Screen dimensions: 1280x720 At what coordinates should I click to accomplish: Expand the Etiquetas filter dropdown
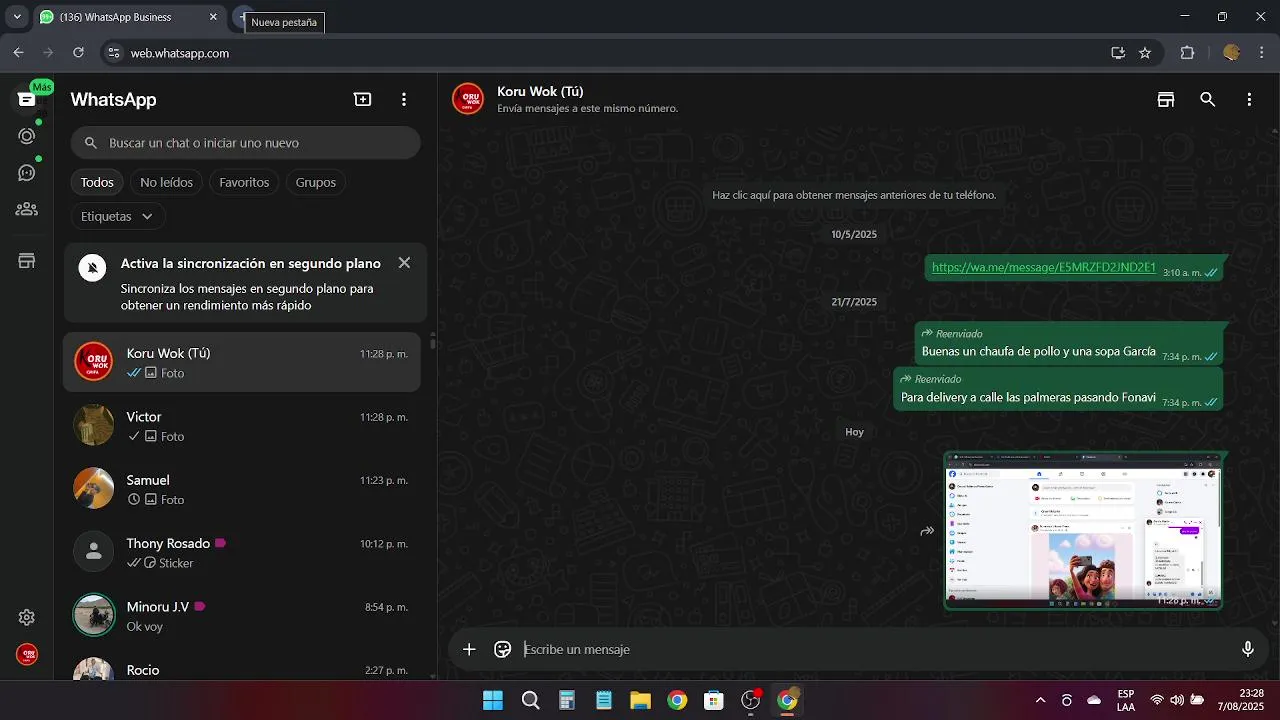(x=117, y=216)
